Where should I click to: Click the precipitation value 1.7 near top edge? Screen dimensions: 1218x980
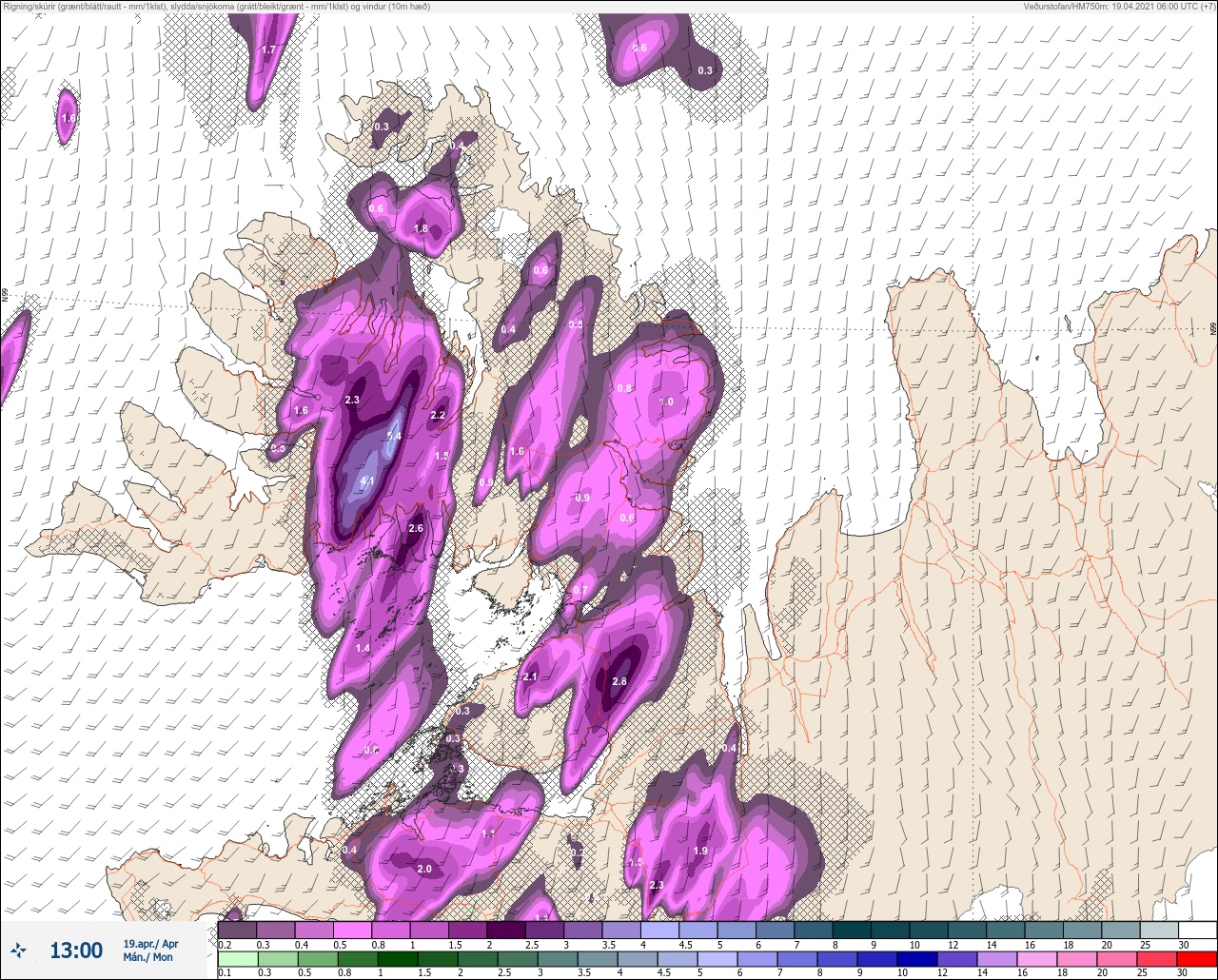[268, 49]
